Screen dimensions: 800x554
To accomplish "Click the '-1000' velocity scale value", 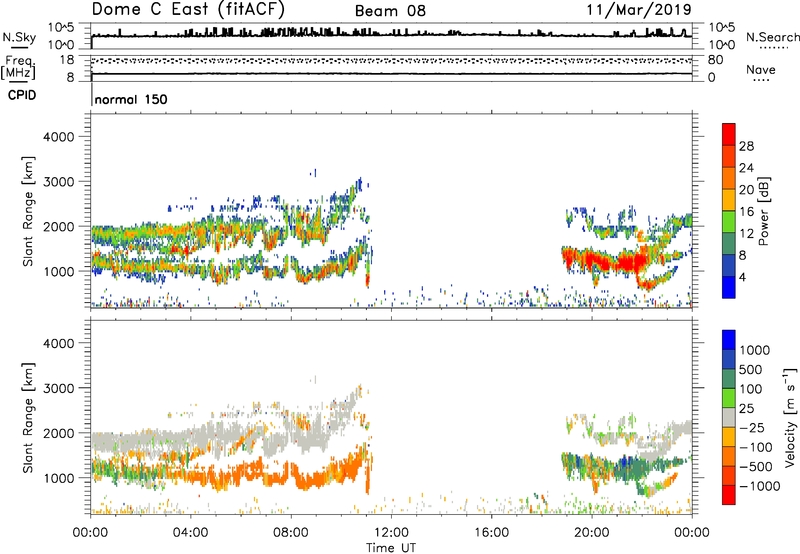I will [759, 486].
